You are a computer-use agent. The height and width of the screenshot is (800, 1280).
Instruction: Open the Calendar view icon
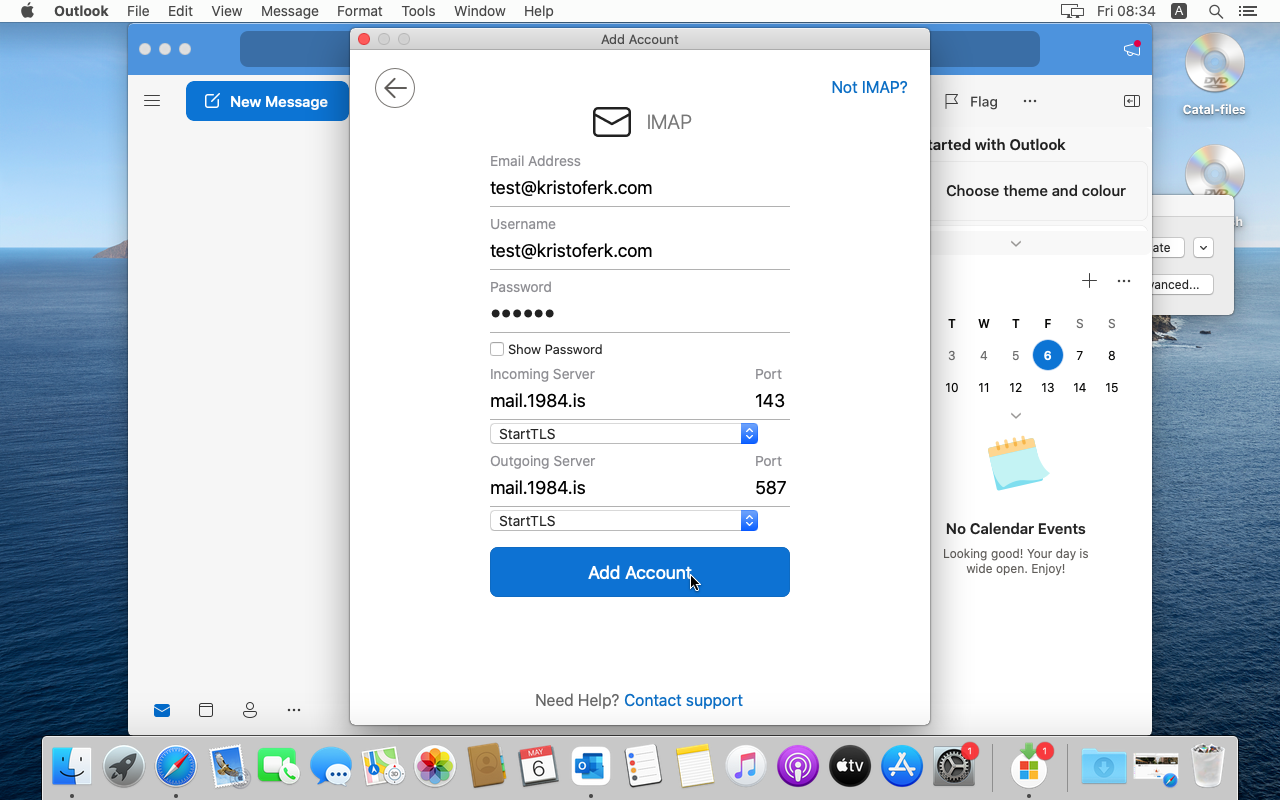click(206, 710)
